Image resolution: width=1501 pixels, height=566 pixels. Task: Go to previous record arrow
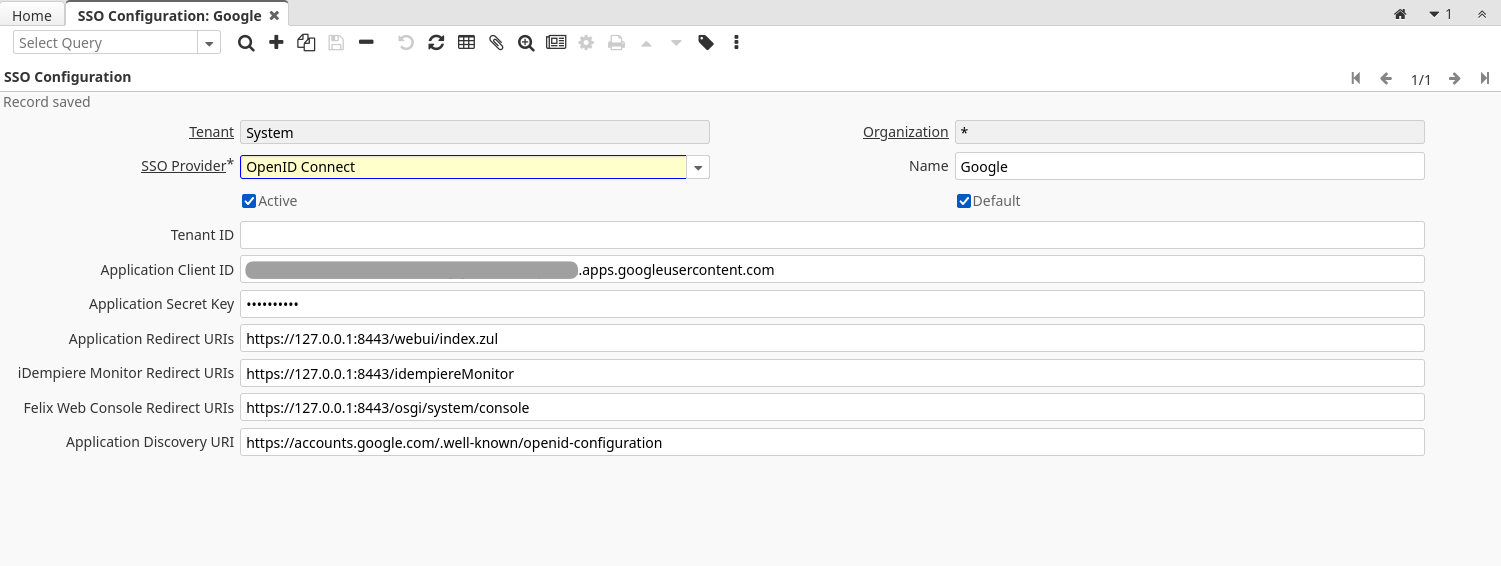point(1386,78)
